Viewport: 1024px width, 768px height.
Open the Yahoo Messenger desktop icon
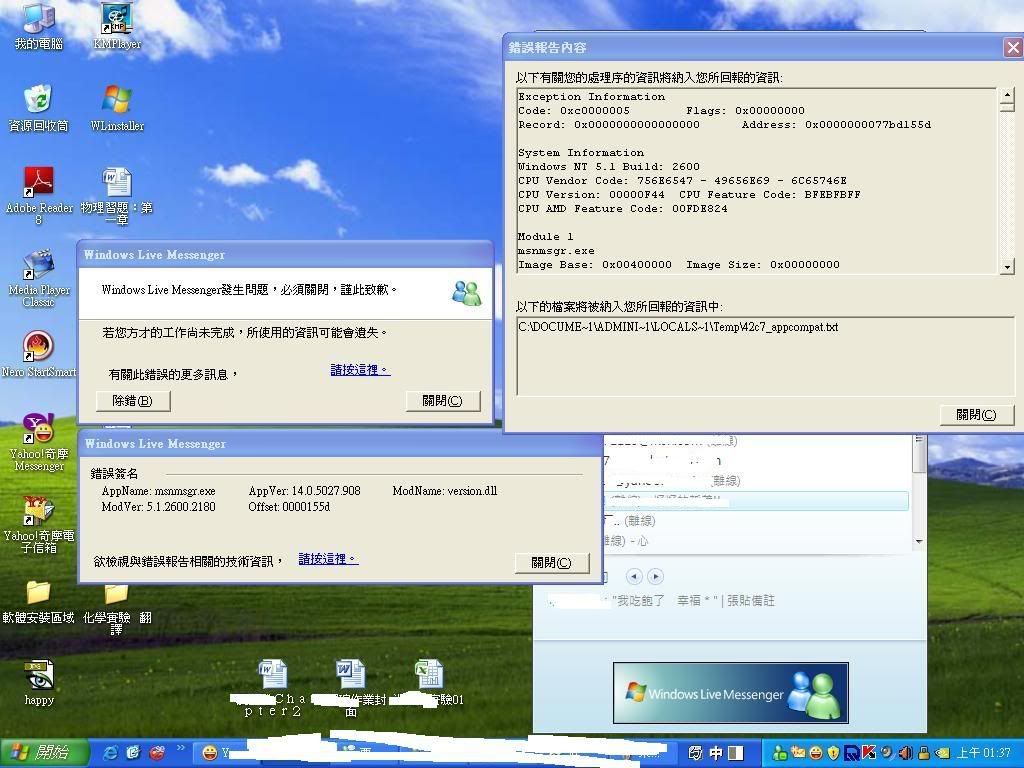click(x=39, y=429)
